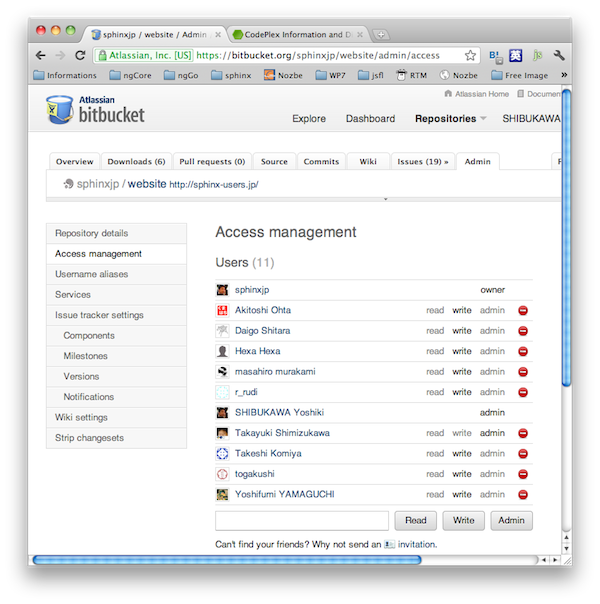Click the B! bookmark extension icon
The height and width of the screenshot is (604, 600).
[x=496, y=56]
